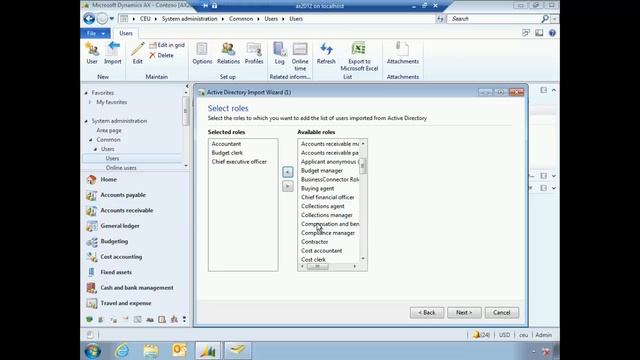Select Collections agent role
The height and width of the screenshot is (360, 640).
pyautogui.click(x=322, y=206)
